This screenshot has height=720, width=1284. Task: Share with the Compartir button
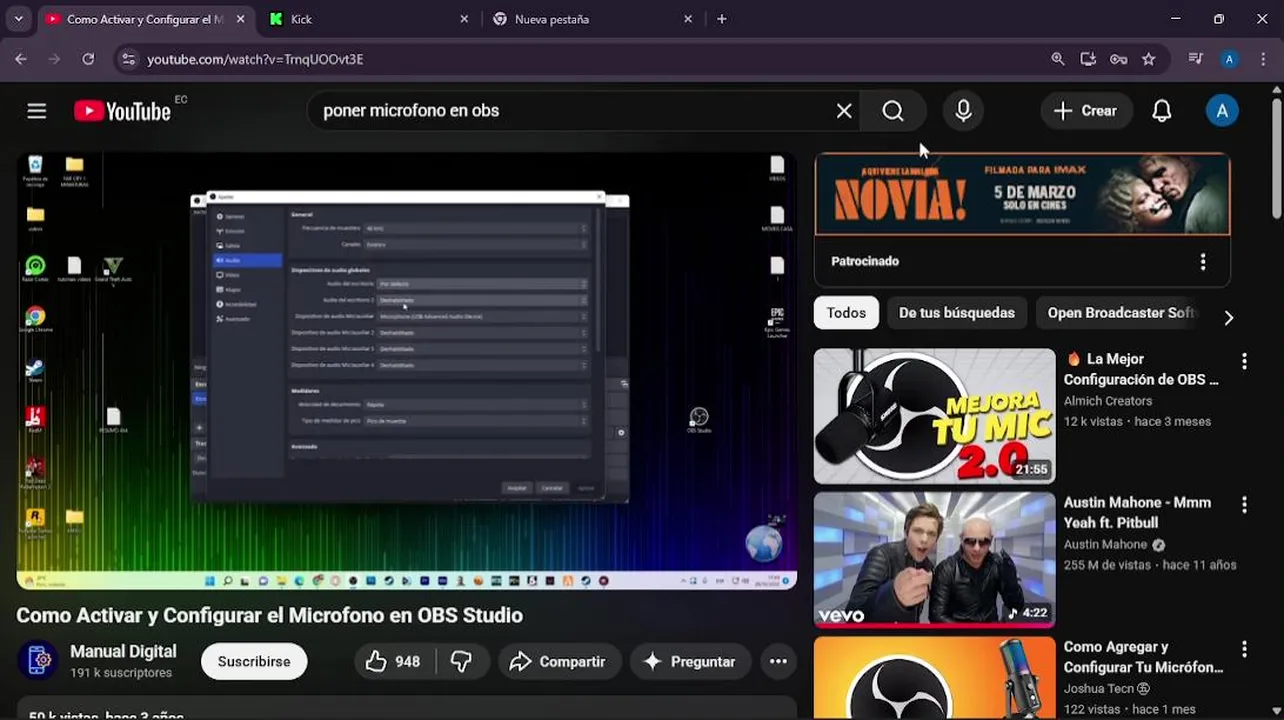(558, 661)
